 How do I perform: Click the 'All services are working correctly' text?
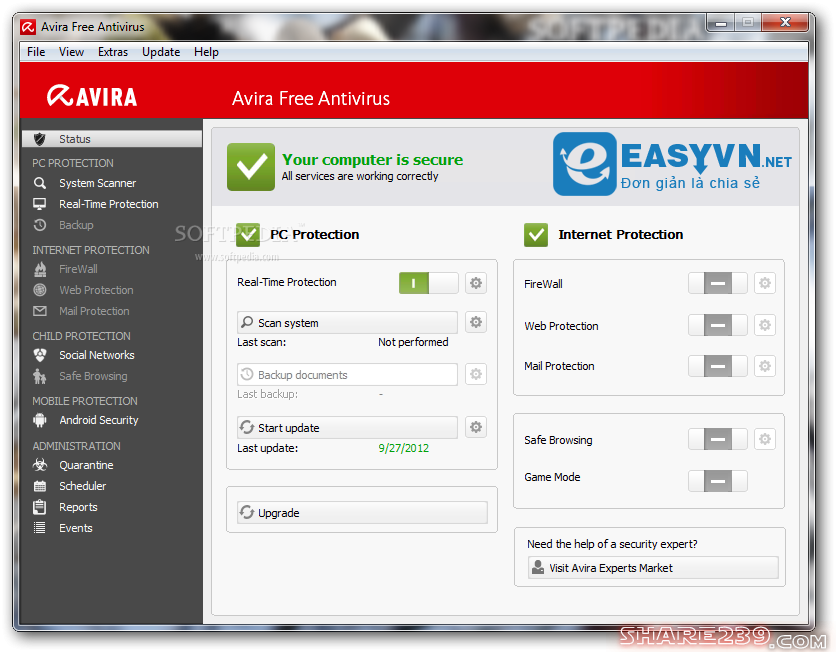pyautogui.click(x=360, y=176)
